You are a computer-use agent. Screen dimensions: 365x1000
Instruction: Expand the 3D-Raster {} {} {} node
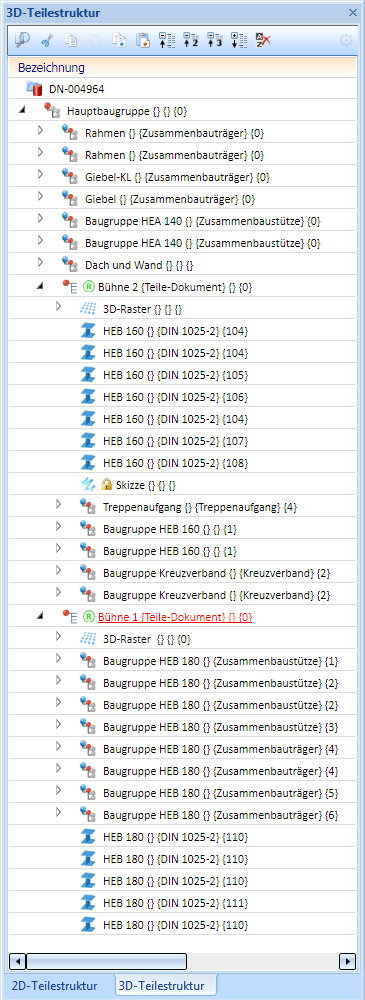tap(58, 307)
